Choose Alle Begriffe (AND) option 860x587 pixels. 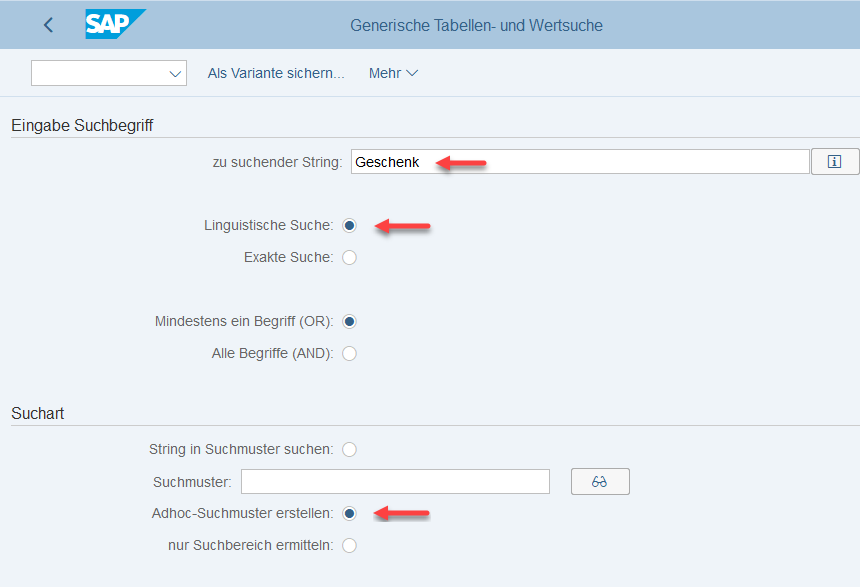(x=349, y=353)
